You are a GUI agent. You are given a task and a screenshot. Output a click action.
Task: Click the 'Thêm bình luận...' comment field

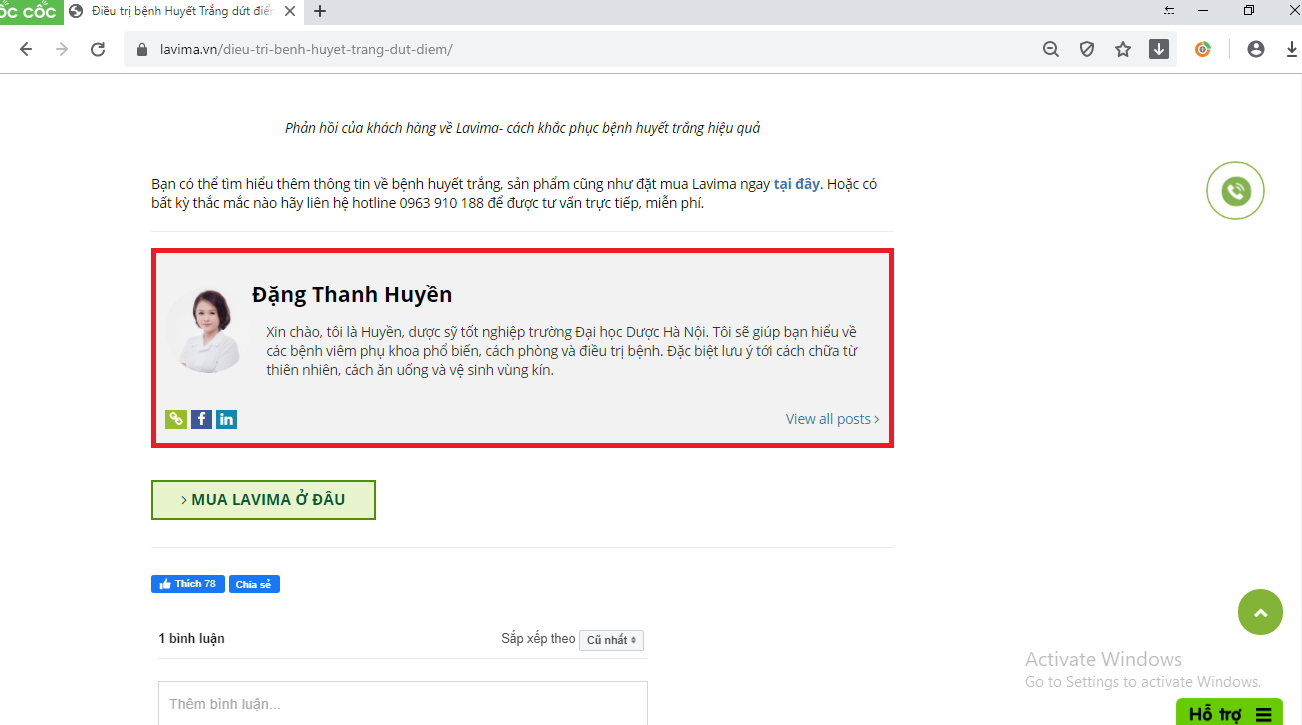tap(403, 703)
